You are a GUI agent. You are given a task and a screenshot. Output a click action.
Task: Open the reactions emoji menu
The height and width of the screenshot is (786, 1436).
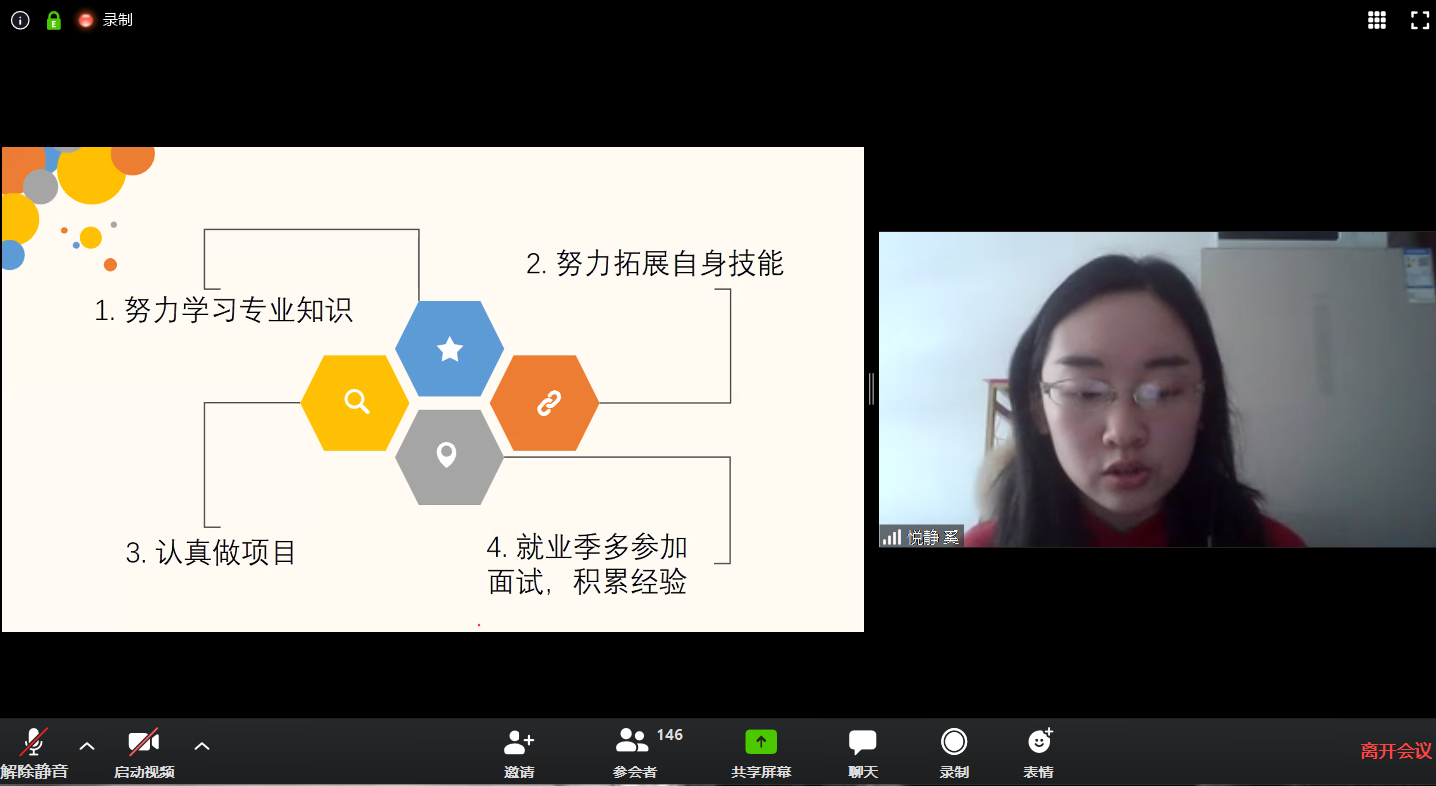click(1039, 752)
